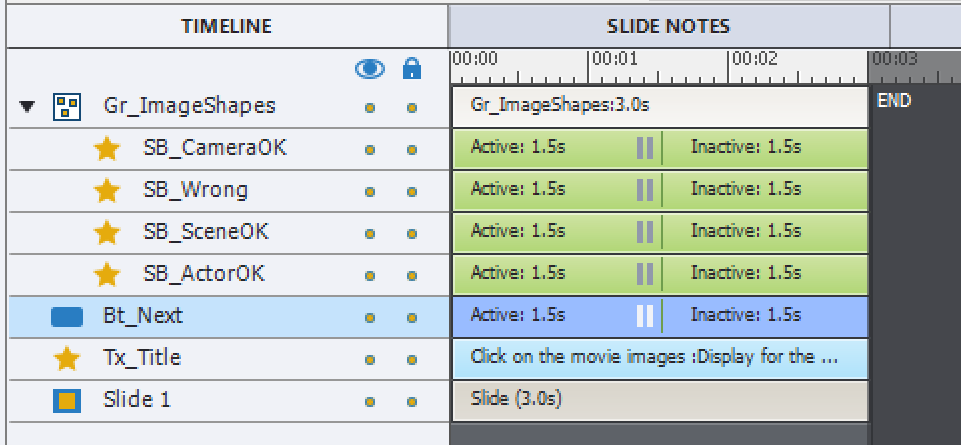Image resolution: width=961 pixels, height=445 pixels.
Task: Toggle lock dot for SB_ActorOK
Action: point(411,275)
